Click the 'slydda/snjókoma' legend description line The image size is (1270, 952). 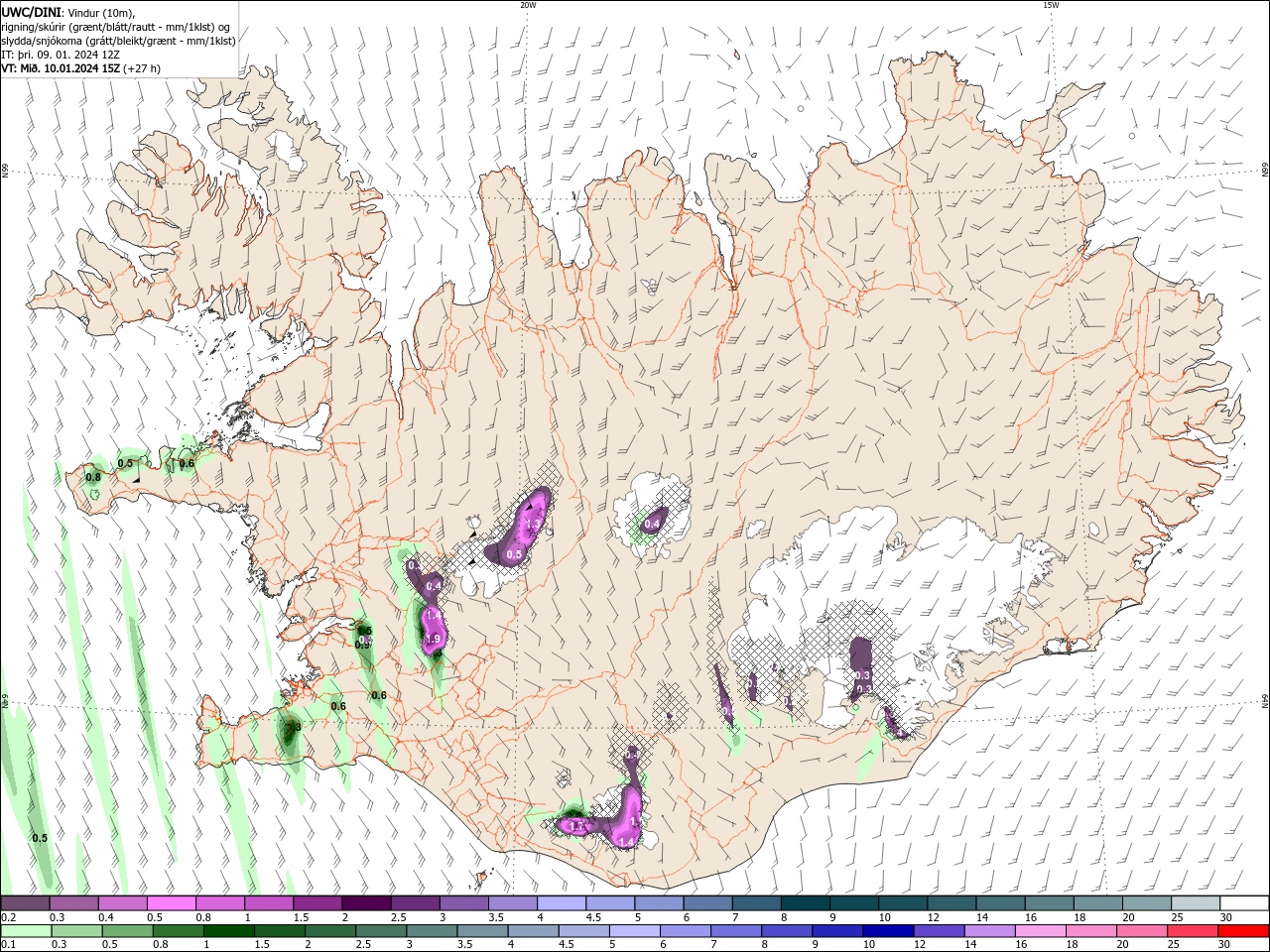pyautogui.click(x=118, y=41)
